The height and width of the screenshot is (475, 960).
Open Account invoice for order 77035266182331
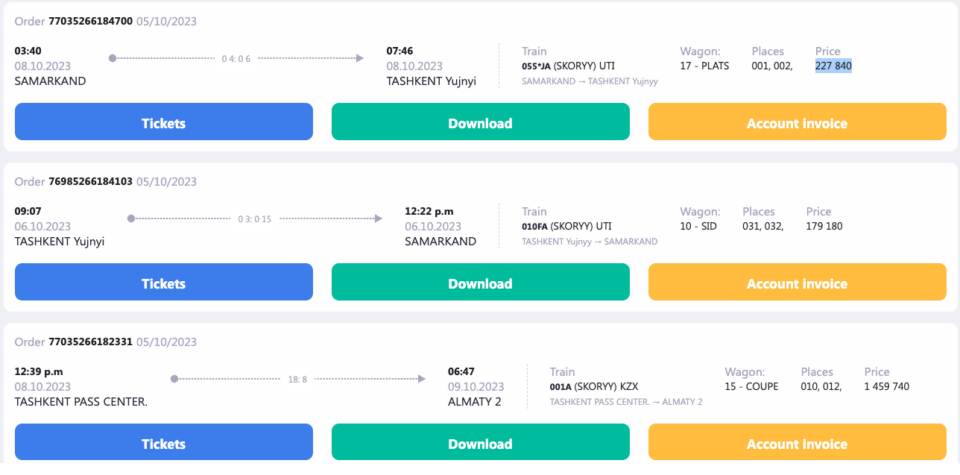[797, 443]
